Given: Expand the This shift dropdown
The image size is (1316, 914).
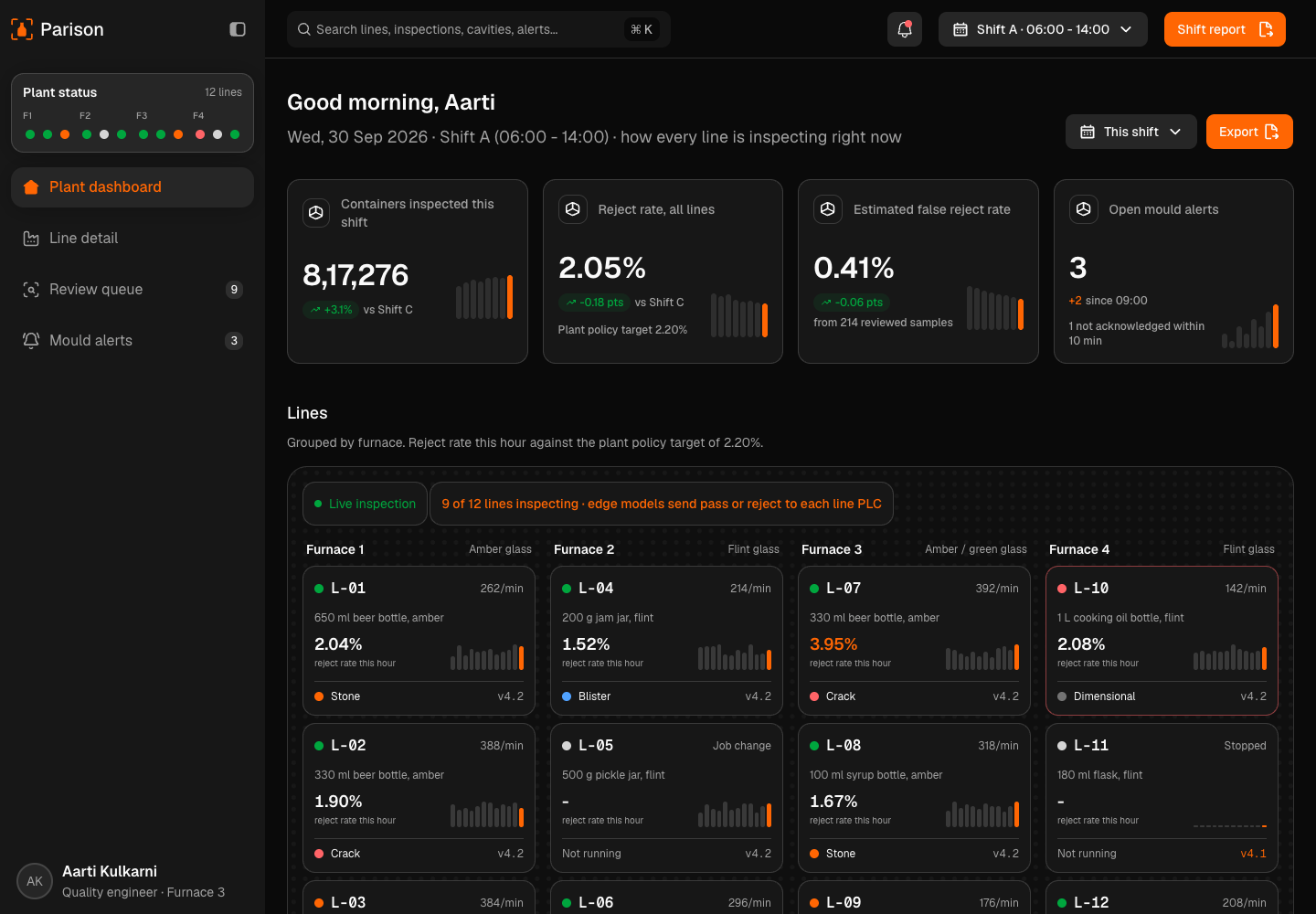Looking at the screenshot, I should tap(1130, 132).
